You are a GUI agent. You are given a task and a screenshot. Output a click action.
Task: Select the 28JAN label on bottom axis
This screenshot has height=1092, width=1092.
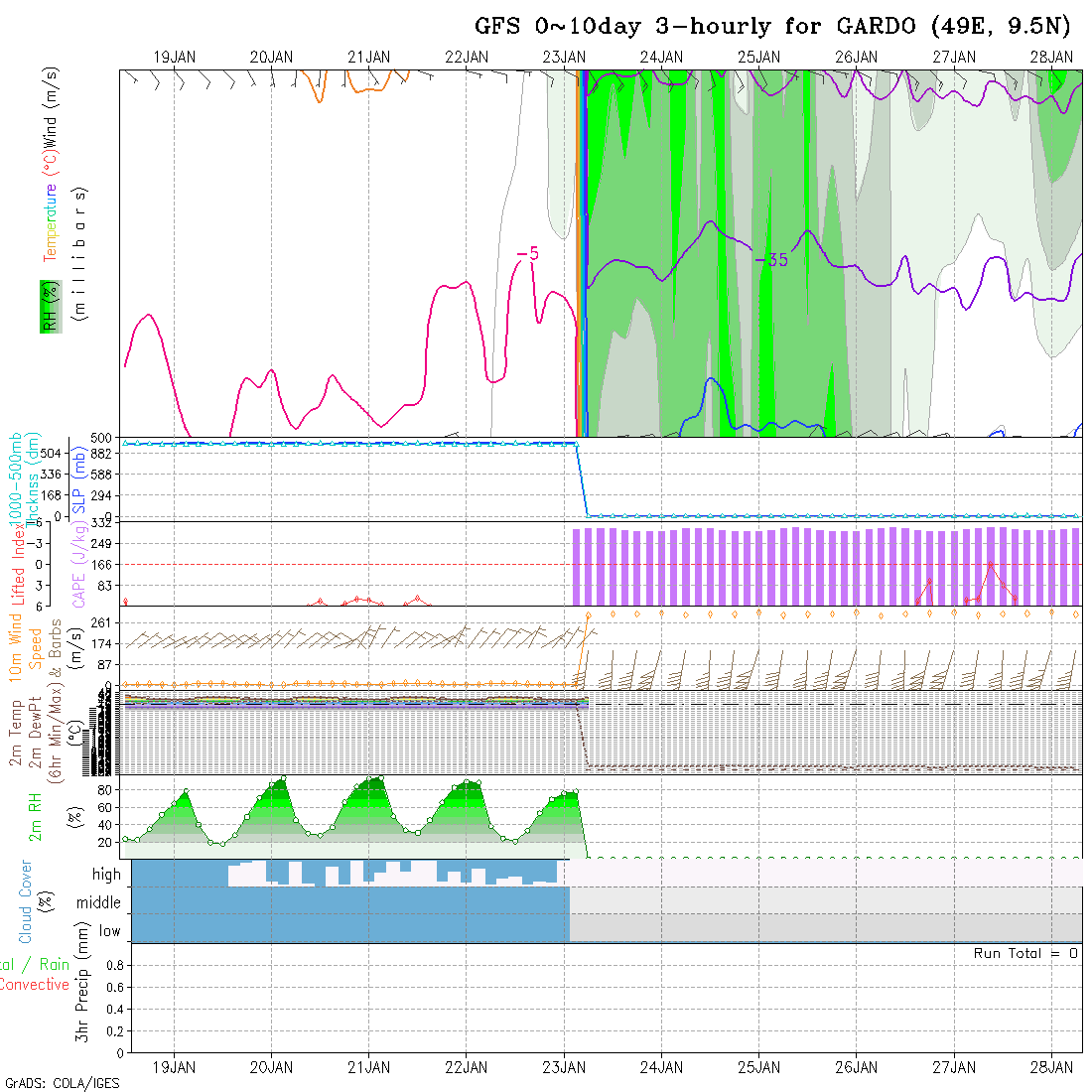[1050, 1067]
